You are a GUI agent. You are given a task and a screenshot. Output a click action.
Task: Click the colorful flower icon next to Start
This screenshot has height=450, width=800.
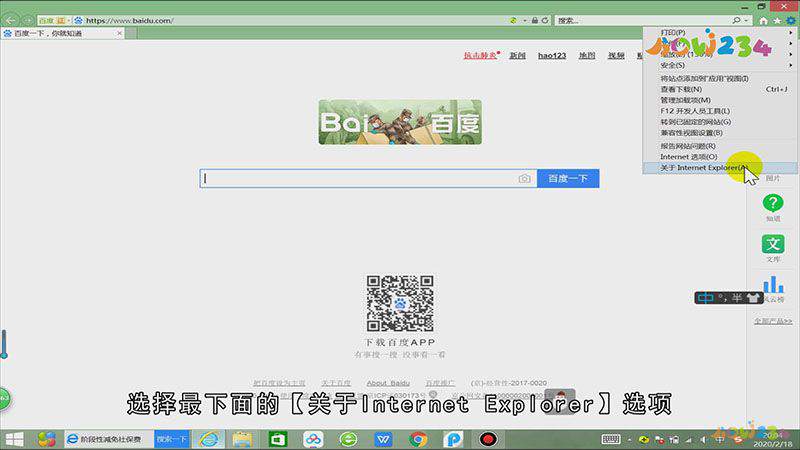(46, 439)
